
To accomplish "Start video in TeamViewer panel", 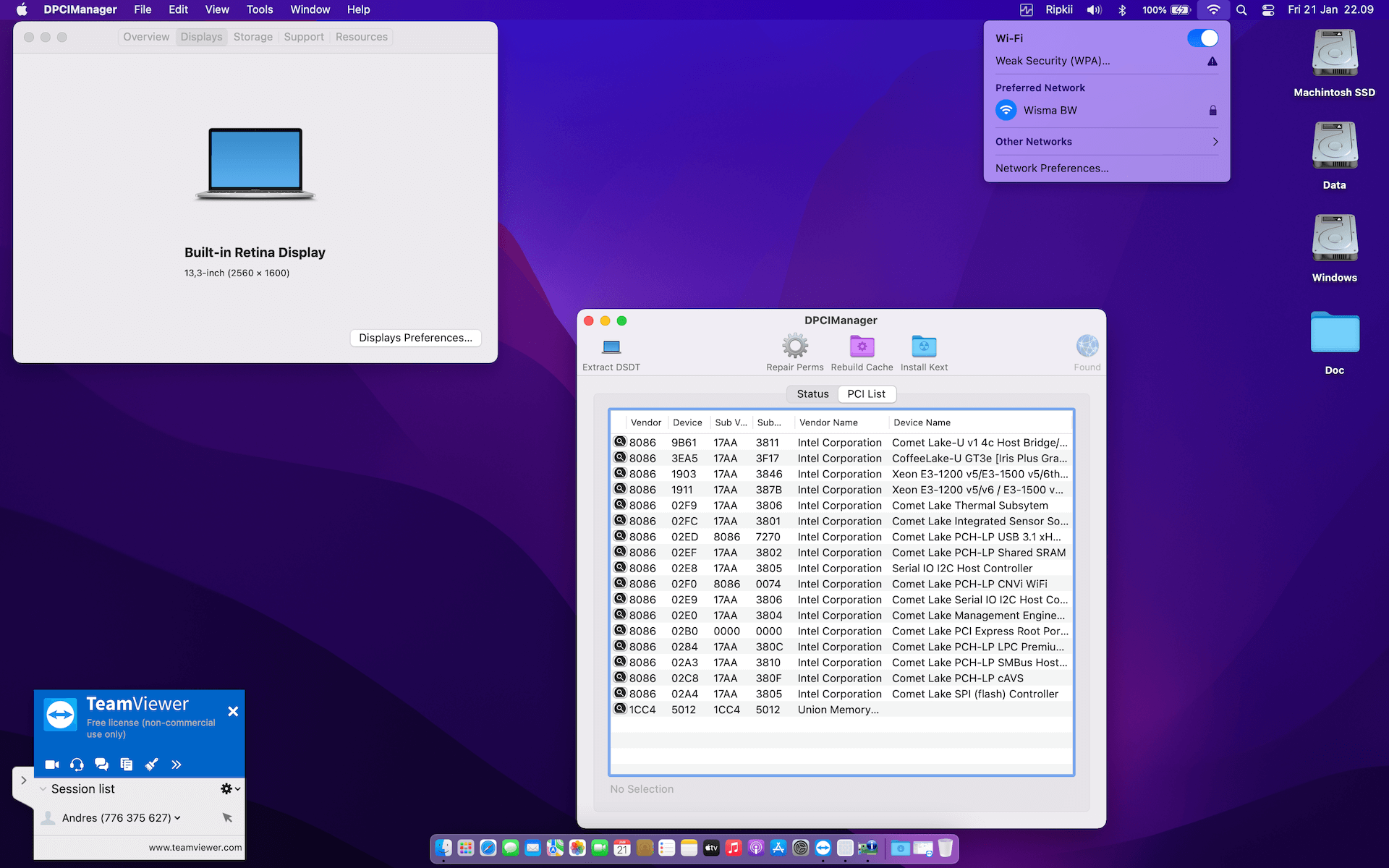I will click(x=52, y=765).
